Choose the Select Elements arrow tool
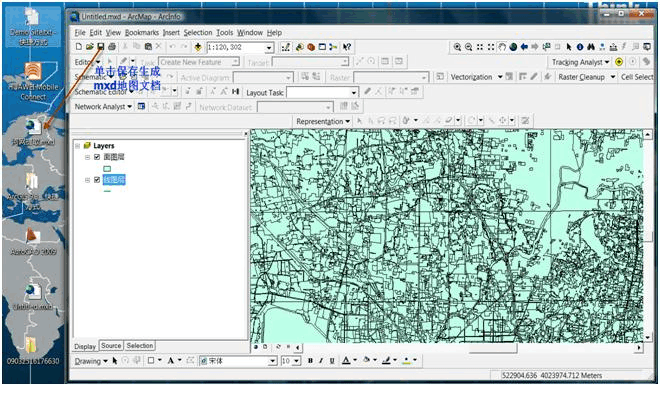660x400 pixels. pos(569,47)
